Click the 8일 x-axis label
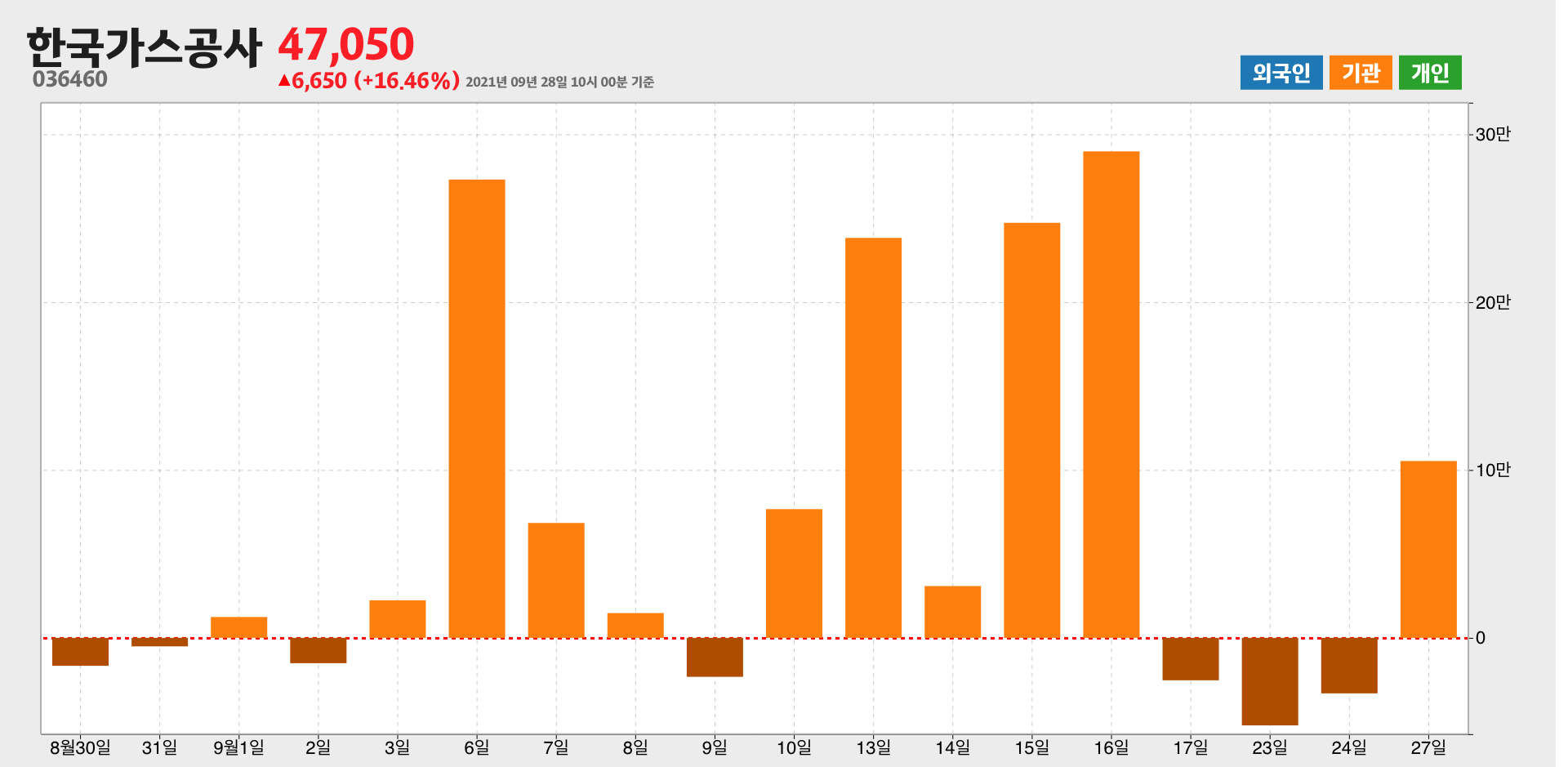1568x767 pixels. coord(635,747)
